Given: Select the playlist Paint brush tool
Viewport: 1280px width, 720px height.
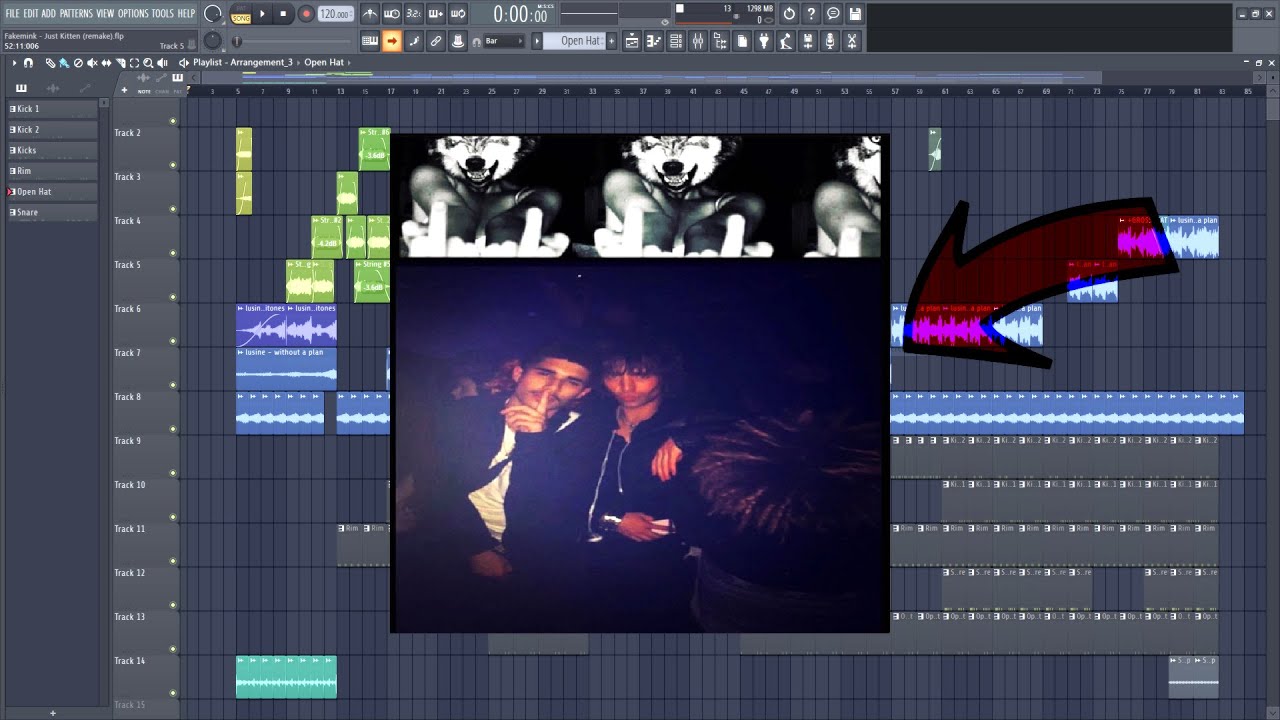Looking at the screenshot, I should [64, 63].
